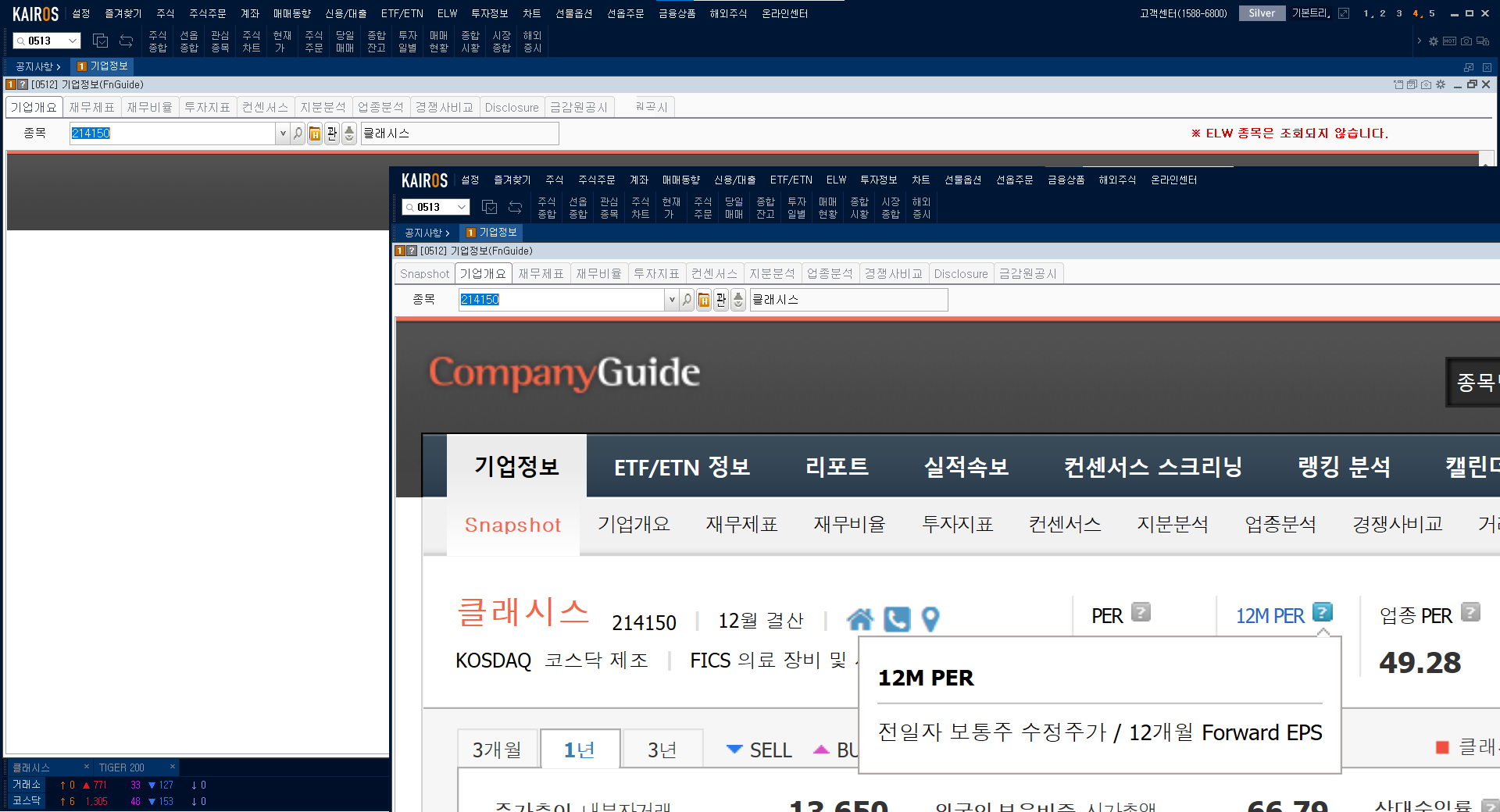
Task: Click the duplicate-window icon in the [0512] title bar
Action: point(1412,84)
